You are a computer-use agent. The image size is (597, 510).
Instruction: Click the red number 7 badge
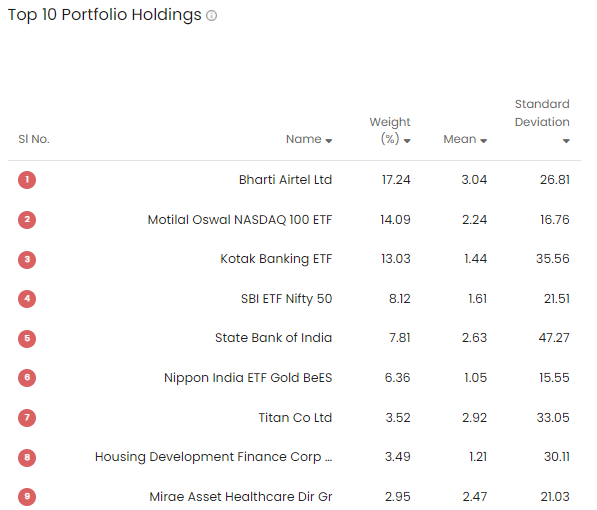[x=27, y=417]
